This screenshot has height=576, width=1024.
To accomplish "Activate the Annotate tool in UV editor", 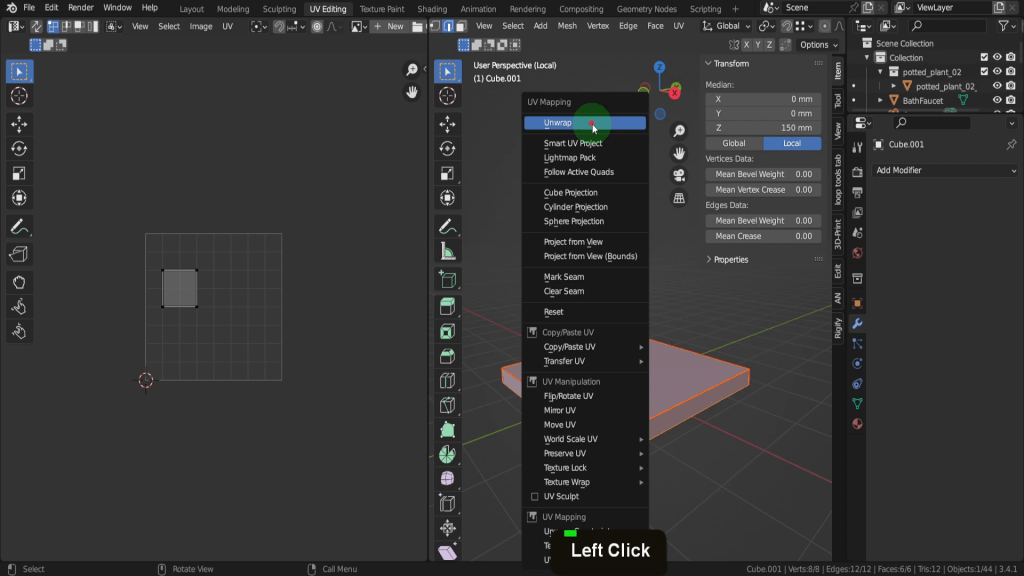I will tap(19, 226).
